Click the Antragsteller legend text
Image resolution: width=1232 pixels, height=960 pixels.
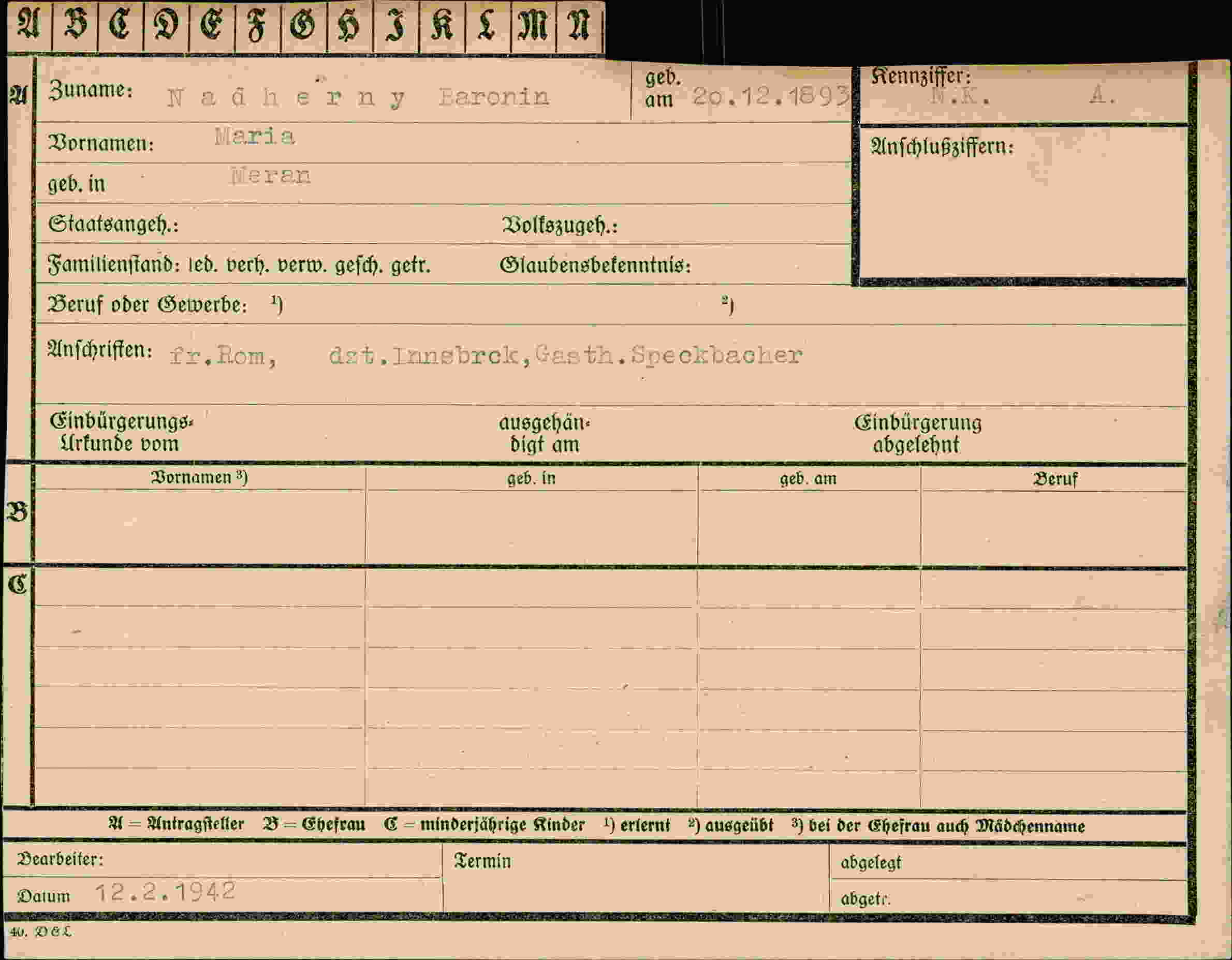[195, 824]
